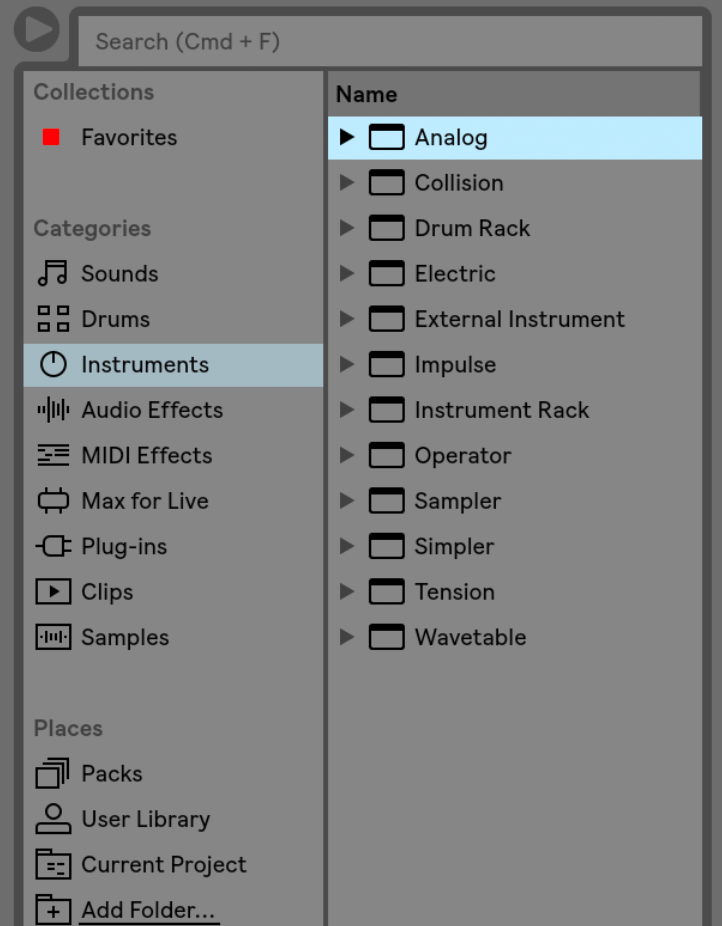The image size is (722, 926).
Task: Open the Plug-ins section icon
Action: coord(52,546)
